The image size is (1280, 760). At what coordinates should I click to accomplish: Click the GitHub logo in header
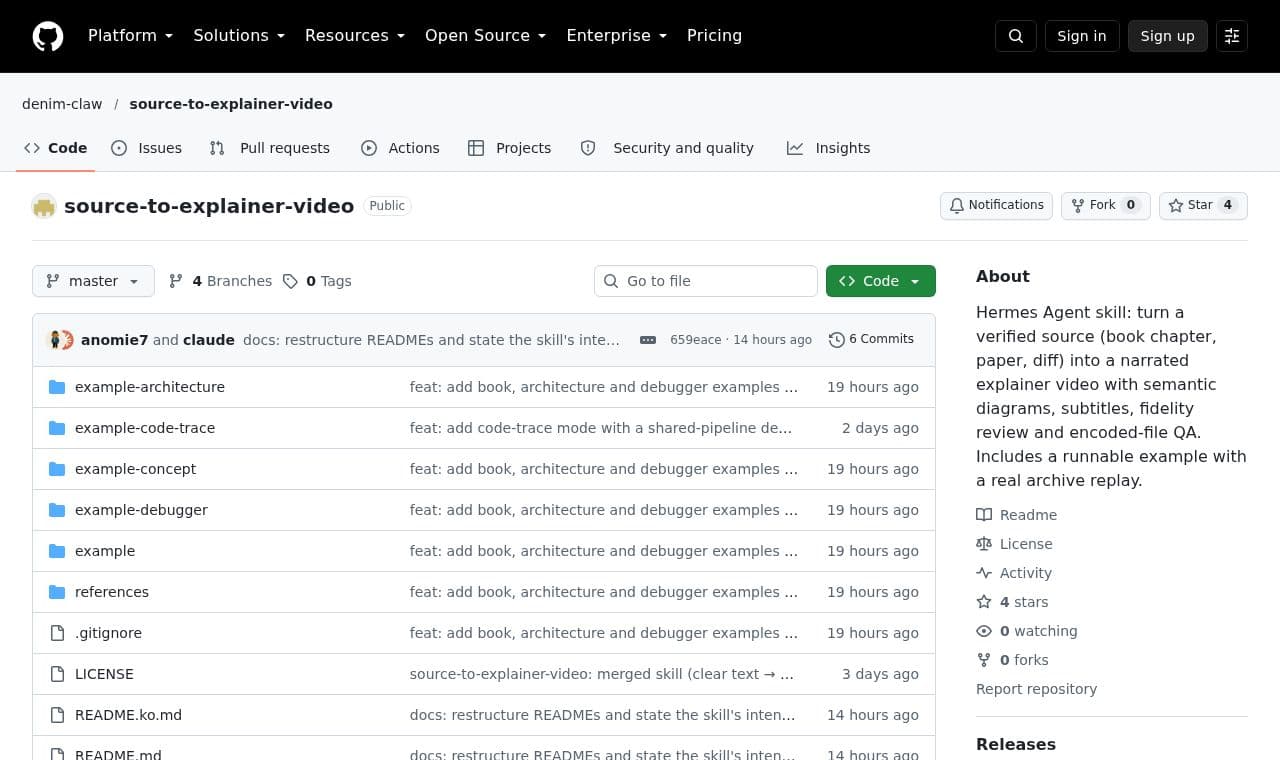[x=48, y=36]
